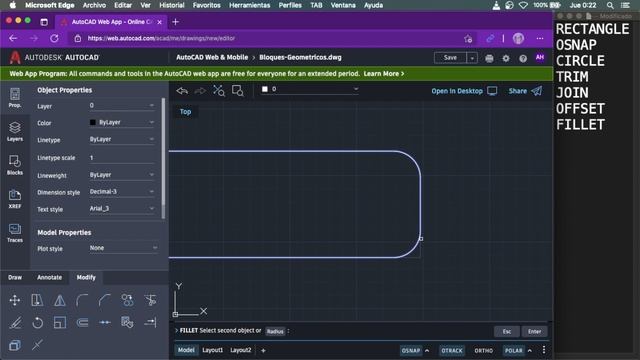The height and width of the screenshot is (360, 640).
Task: Open the Color ByLayer dropdown
Action: click(122, 122)
